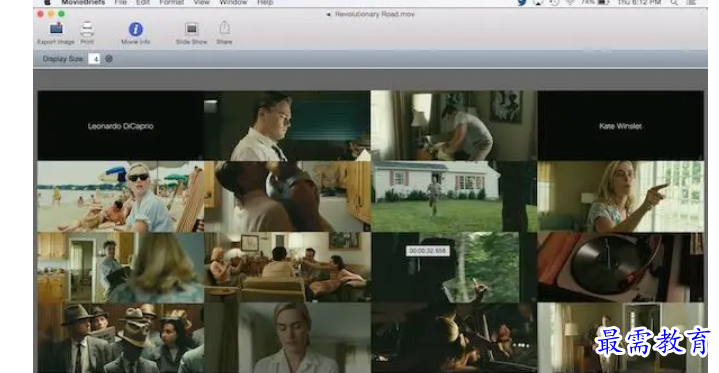Click the Revolutionary Road.mov window title

[375, 14]
